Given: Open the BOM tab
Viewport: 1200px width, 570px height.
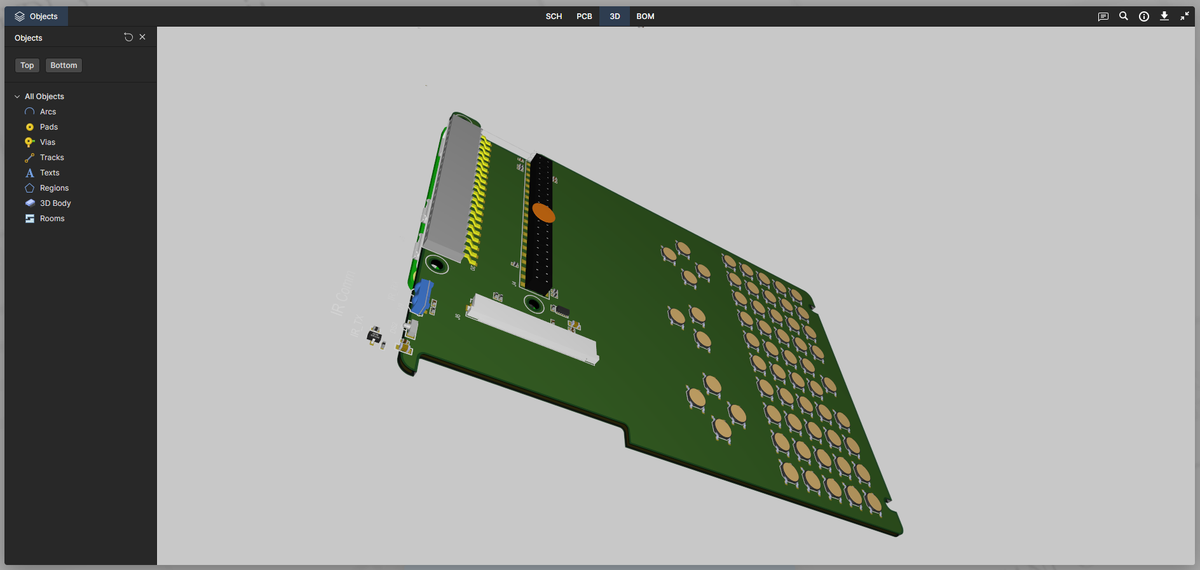Looking at the screenshot, I should pyautogui.click(x=645, y=17).
